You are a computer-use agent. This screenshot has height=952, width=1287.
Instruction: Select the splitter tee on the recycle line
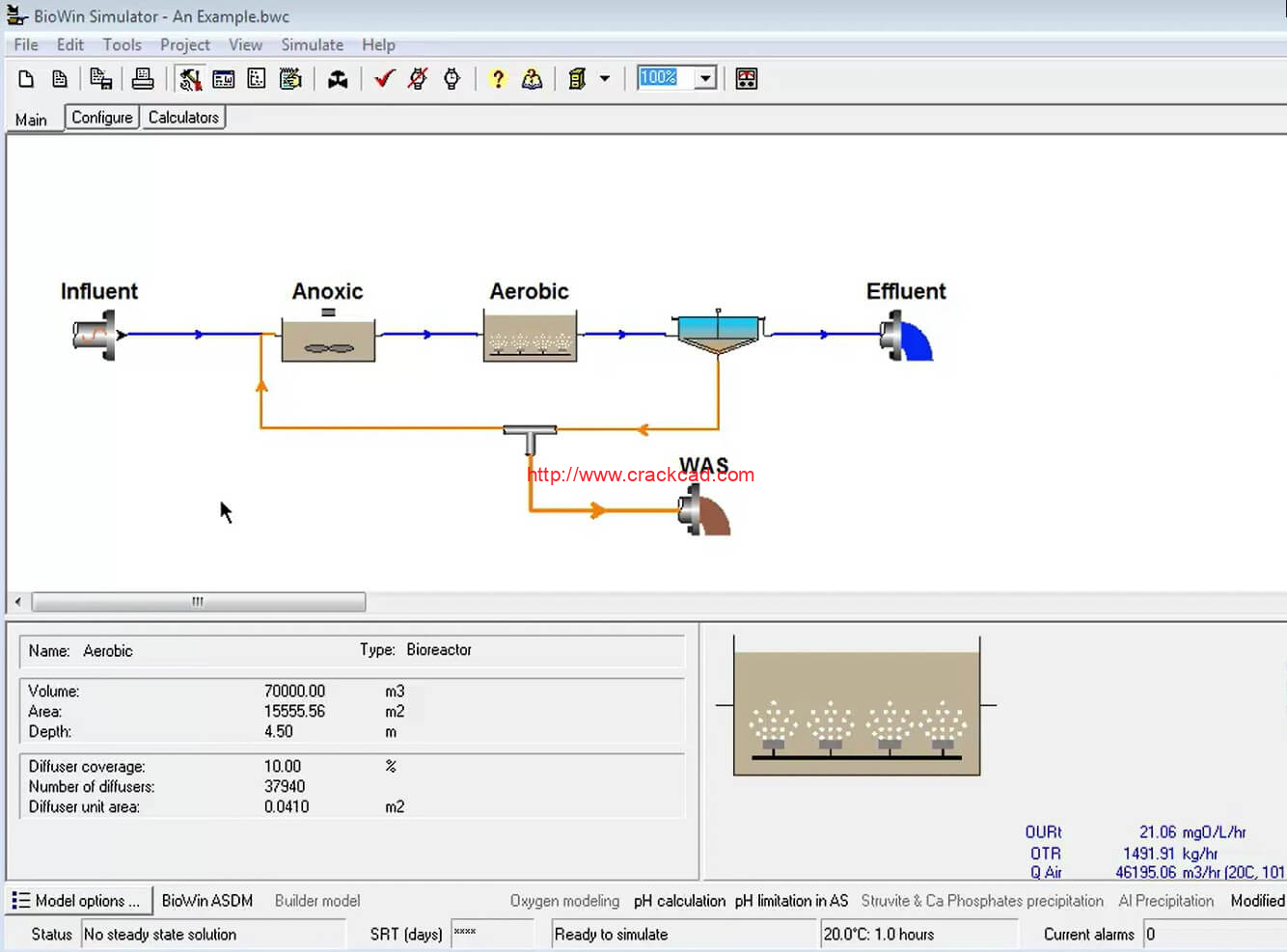click(x=530, y=439)
